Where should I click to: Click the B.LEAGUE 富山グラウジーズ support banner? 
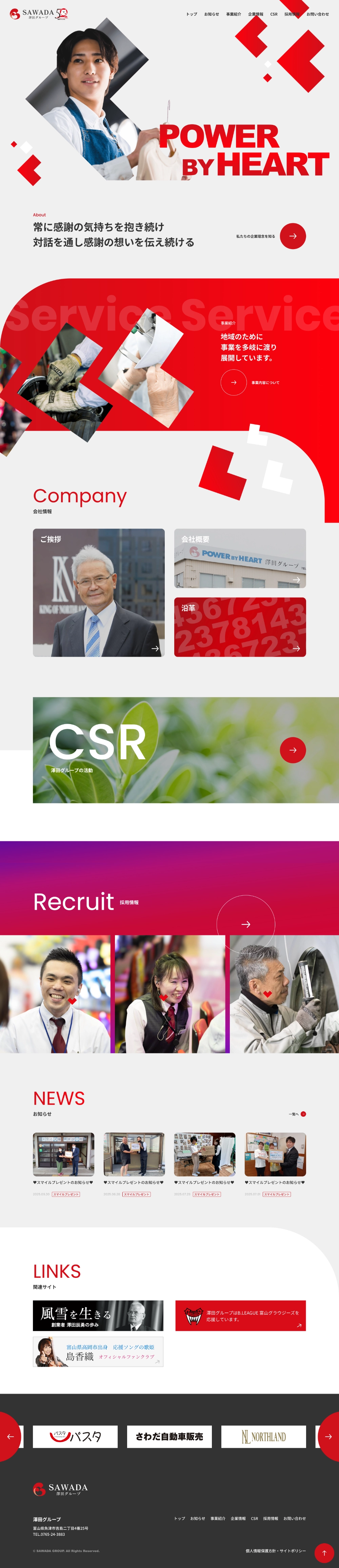240,1316
